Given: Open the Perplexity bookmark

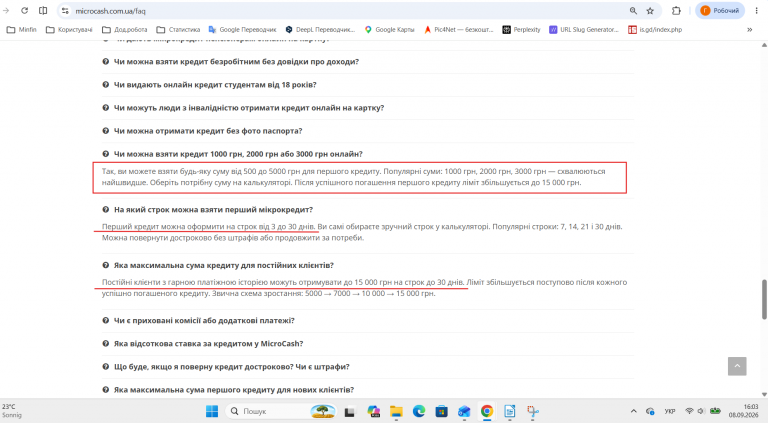Looking at the screenshot, I should [x=521, y=30].
